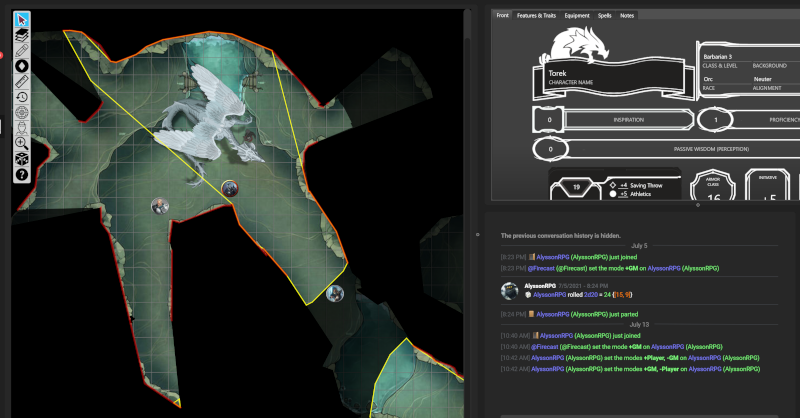Click the Inspiration value box
Screen dimensions: 800x418
[x=549, y=119]
